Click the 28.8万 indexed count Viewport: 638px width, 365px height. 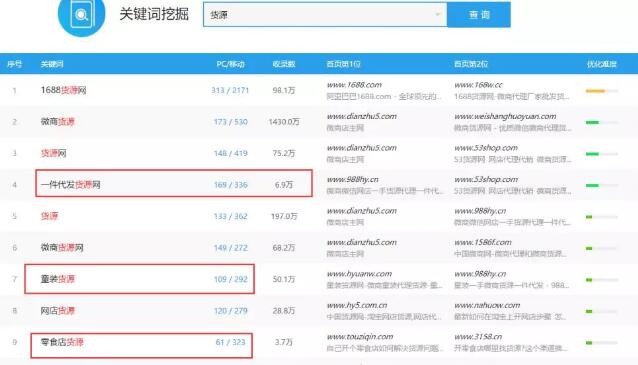click(284, 310)
